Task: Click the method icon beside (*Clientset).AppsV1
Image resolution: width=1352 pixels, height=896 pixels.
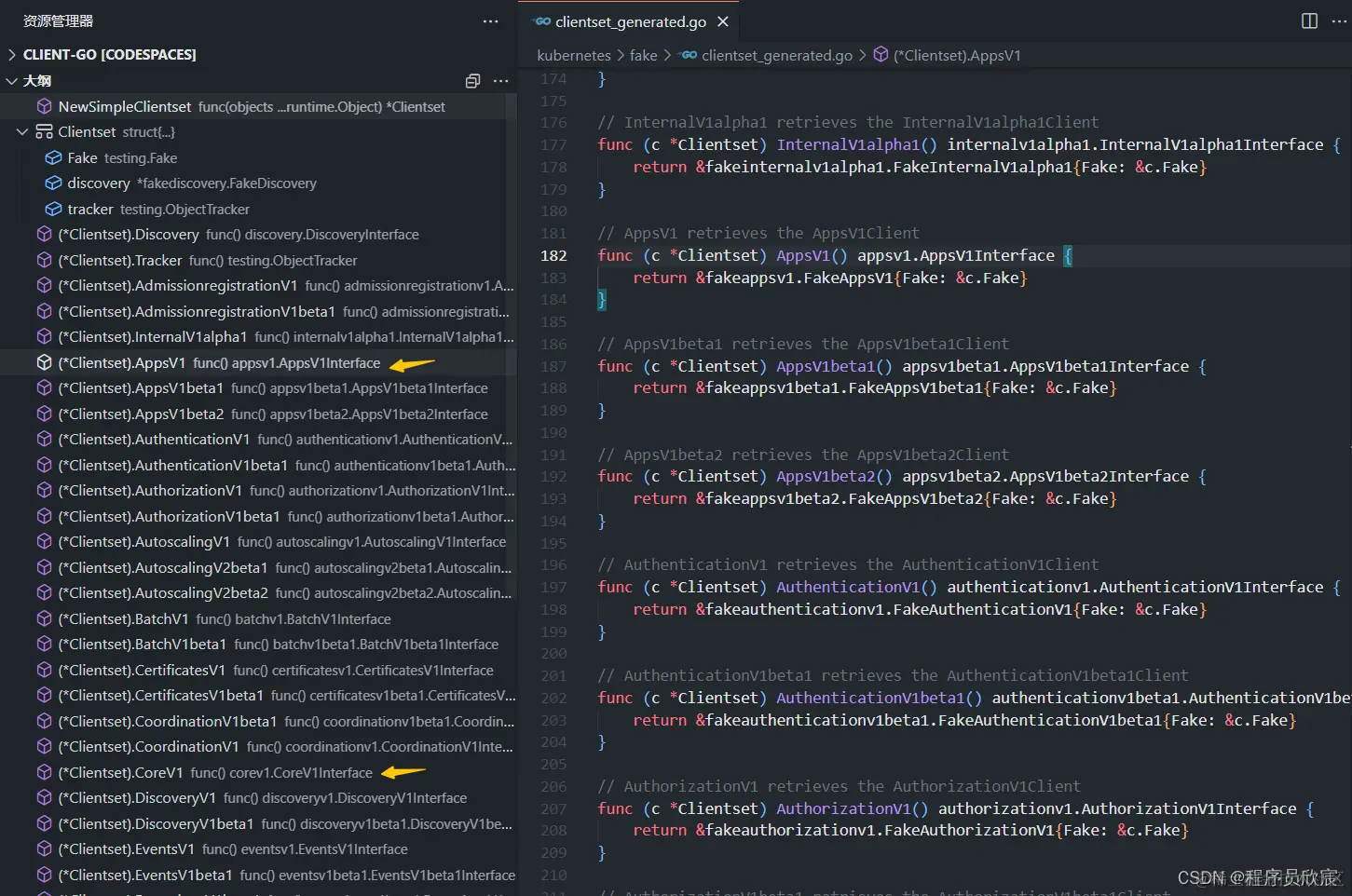Action: tap(44, 363)
